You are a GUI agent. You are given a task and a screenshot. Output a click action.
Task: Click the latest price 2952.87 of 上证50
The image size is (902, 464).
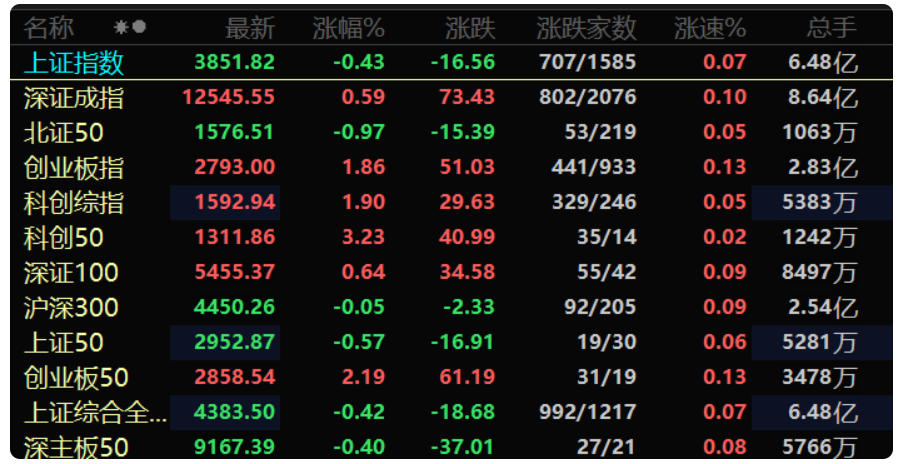[x=234, y=342]
